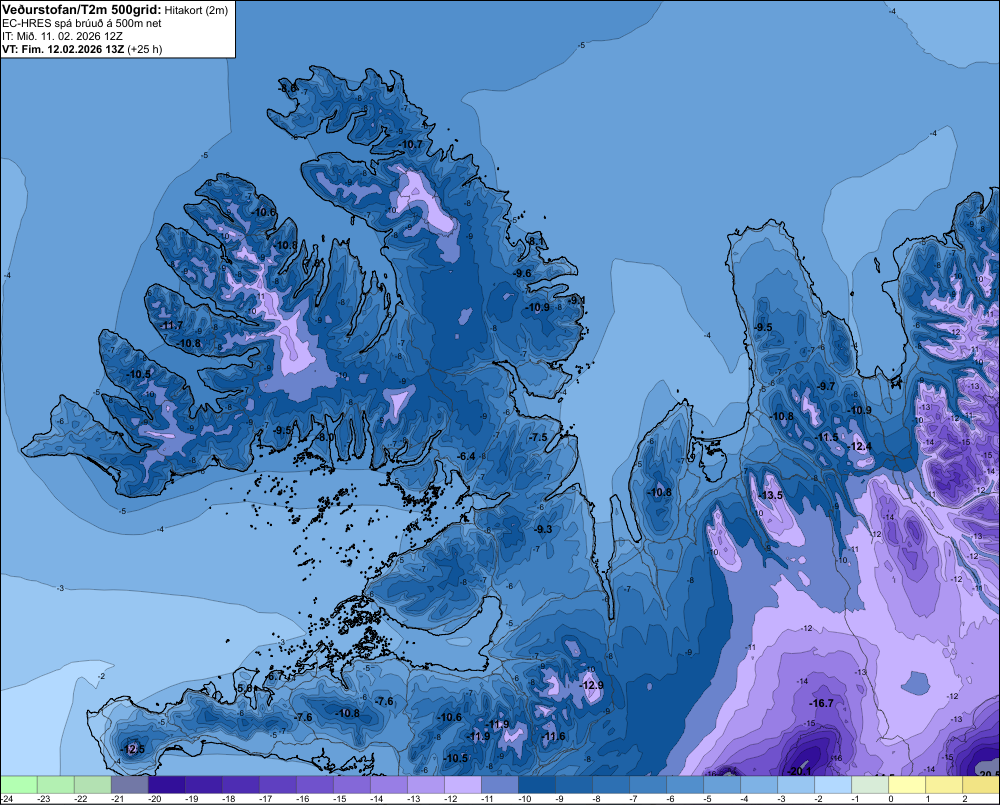Click the -16.7 temperature value on the map
This screenshot has height=805, width=1000.
[821, 703]
